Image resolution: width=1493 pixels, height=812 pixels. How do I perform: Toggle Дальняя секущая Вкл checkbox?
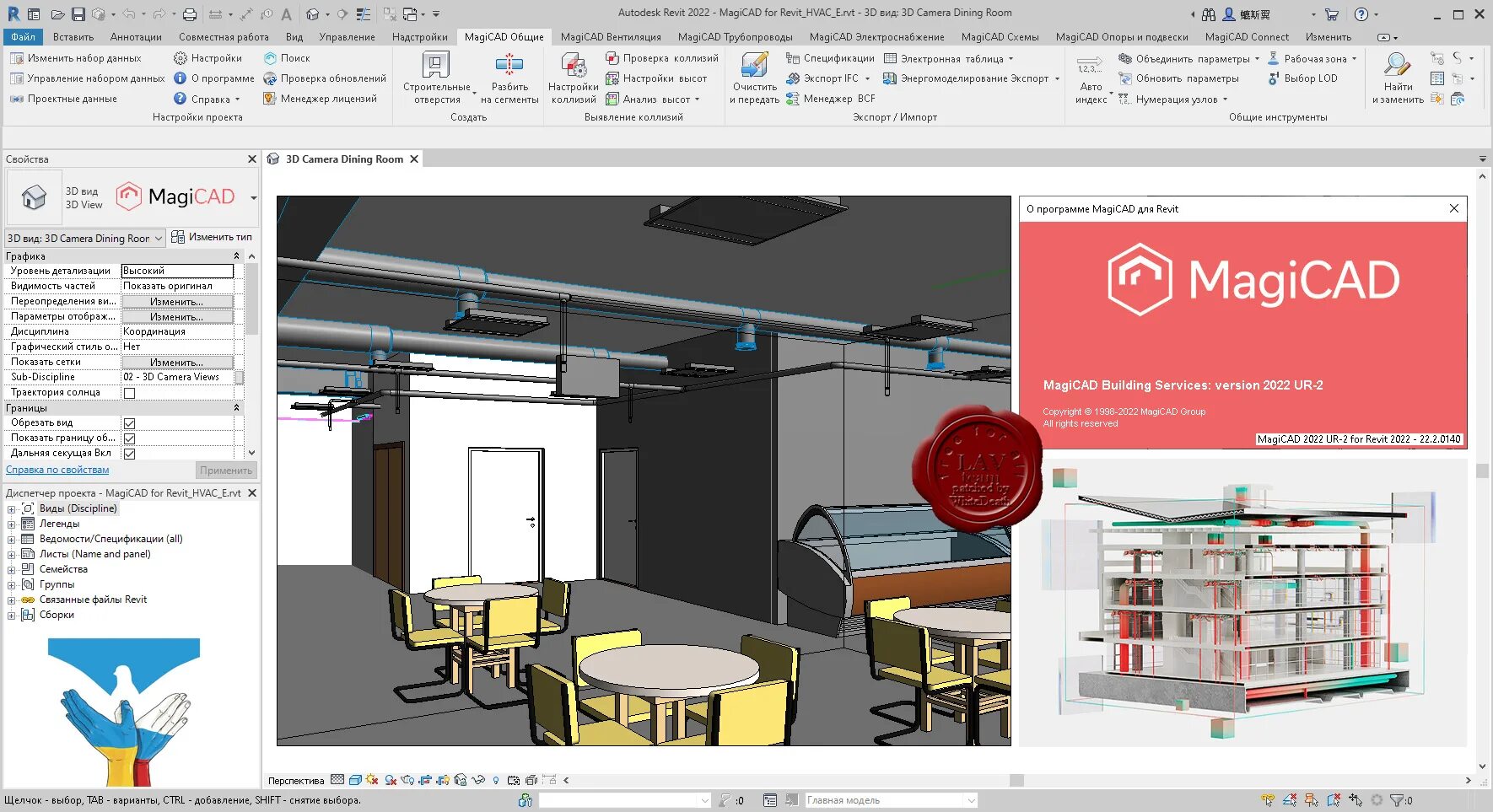tap(129, 454)
